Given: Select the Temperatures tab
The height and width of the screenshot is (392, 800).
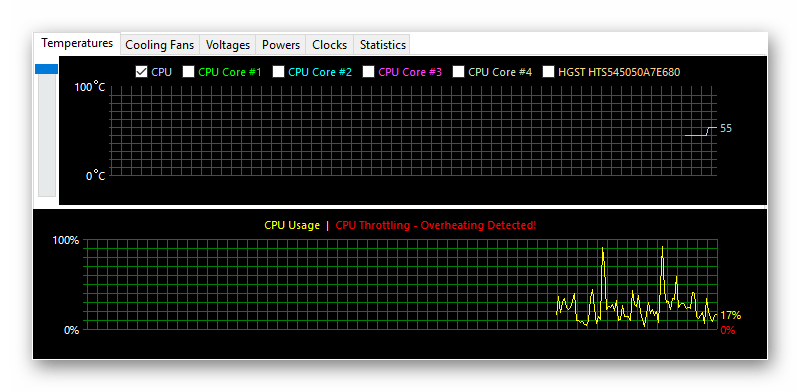Looking at the screenshot, I should [77, 43].
